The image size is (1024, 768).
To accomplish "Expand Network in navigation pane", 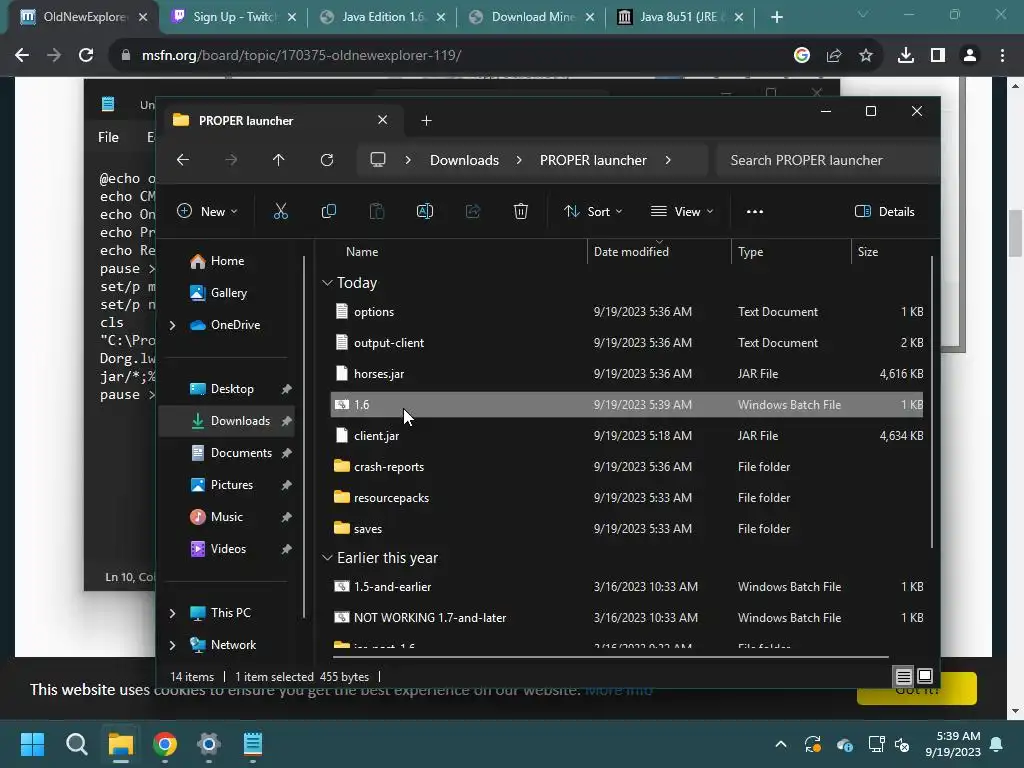I will click(172, 645).
